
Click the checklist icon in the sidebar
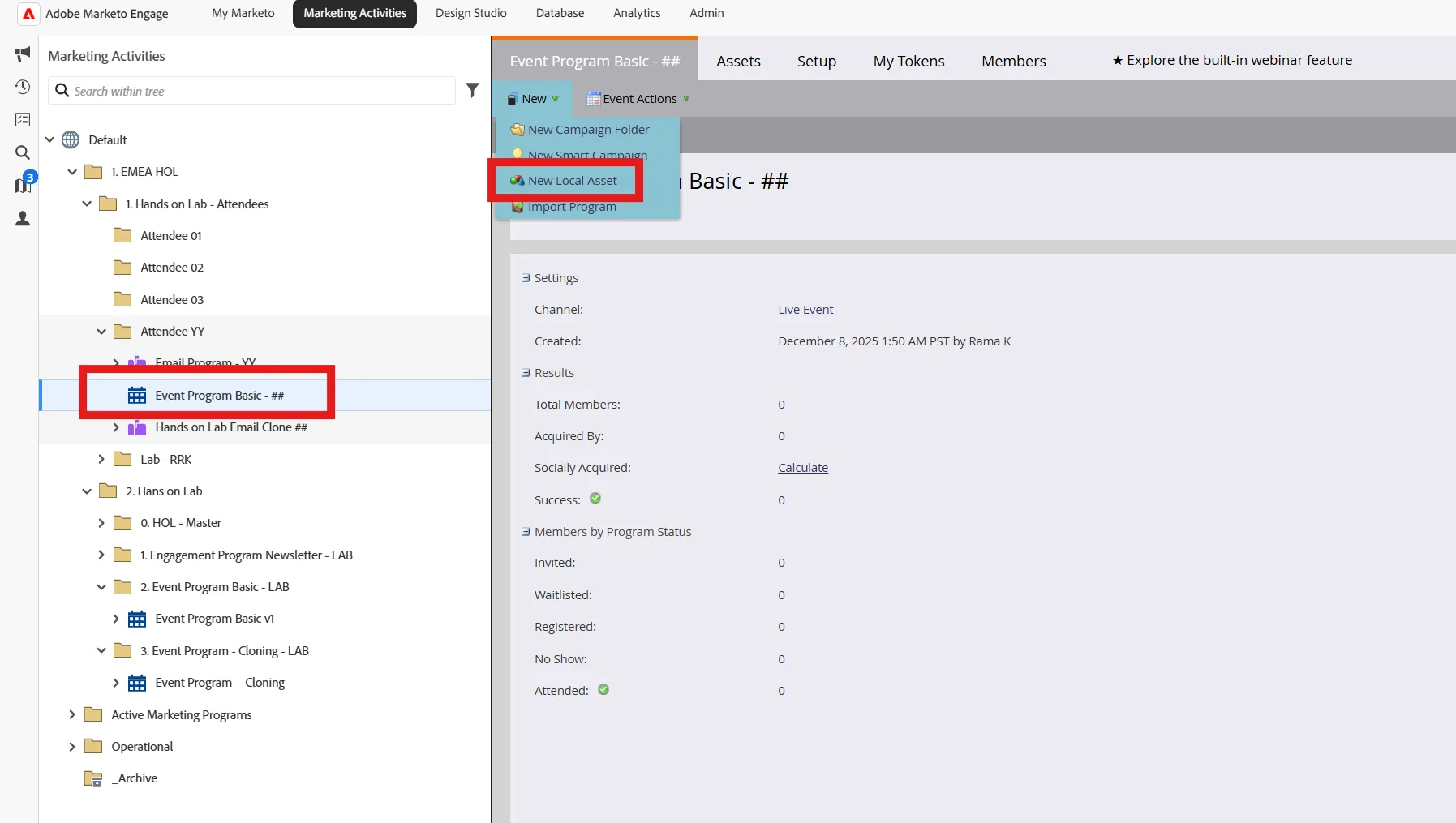[23, 120]
